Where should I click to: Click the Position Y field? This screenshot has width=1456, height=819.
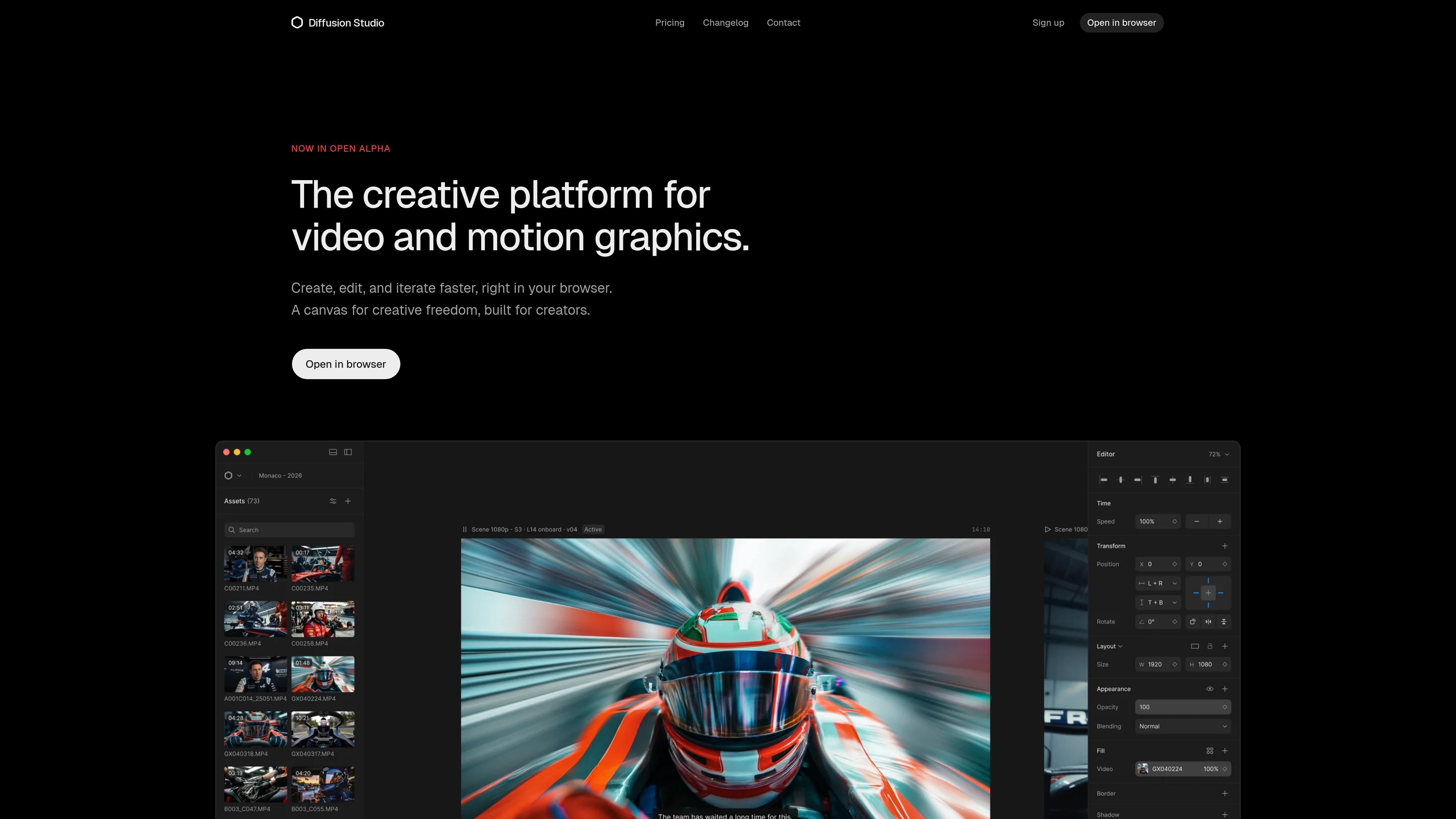tap(1208, 565)
